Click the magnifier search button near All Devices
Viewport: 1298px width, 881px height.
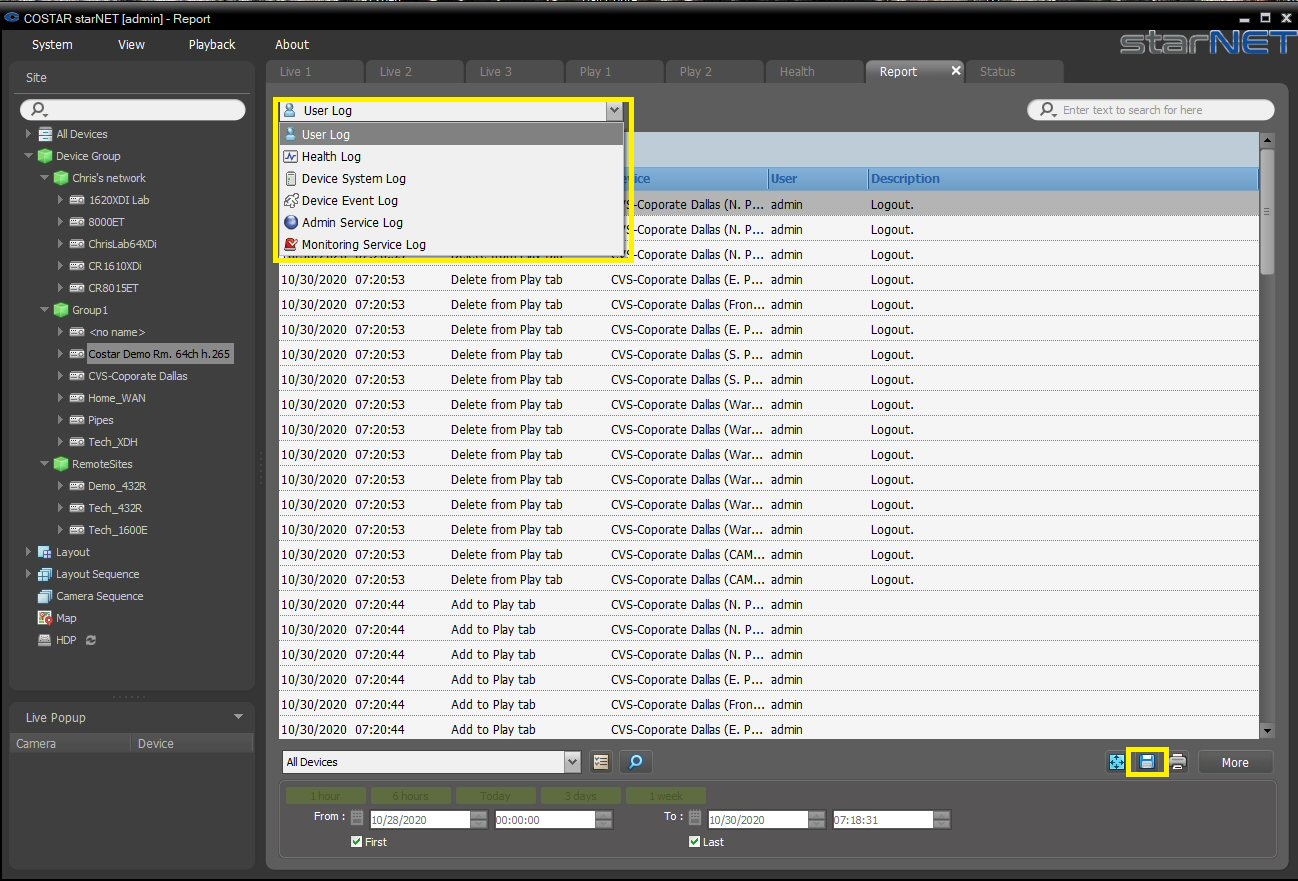click(x=635, y=762)
